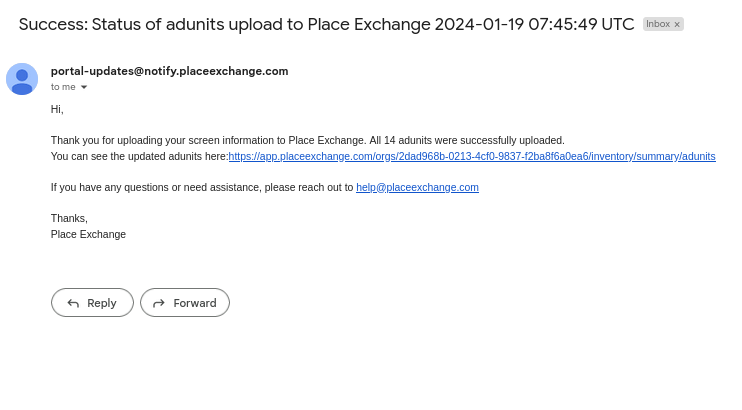Viewport: 742px width, 410px height.
Task: Expand the 'to me' recipient details arrow
Action: 84,87
